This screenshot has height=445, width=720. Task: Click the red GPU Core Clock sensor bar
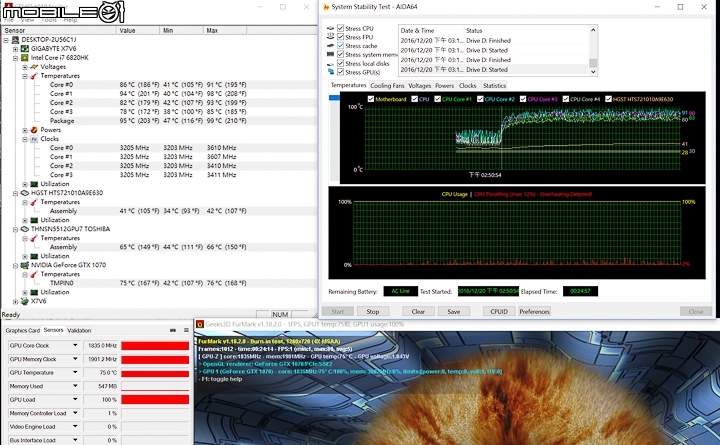coord(155,346)
